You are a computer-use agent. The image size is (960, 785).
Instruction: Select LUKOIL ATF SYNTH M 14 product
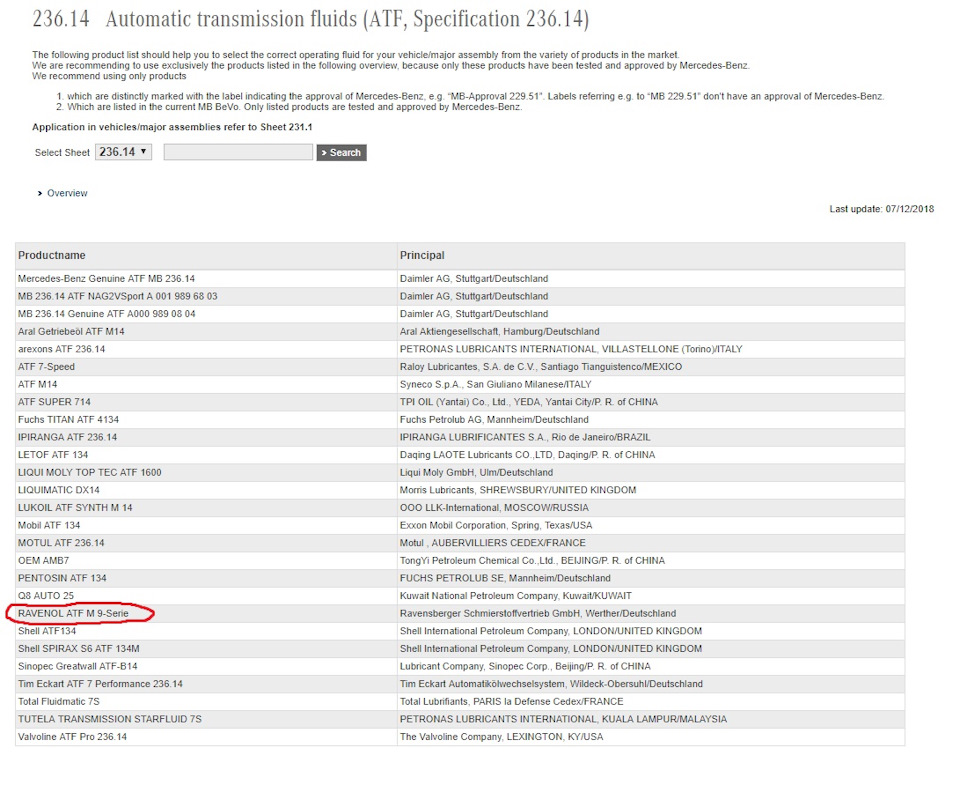(75, 508)
